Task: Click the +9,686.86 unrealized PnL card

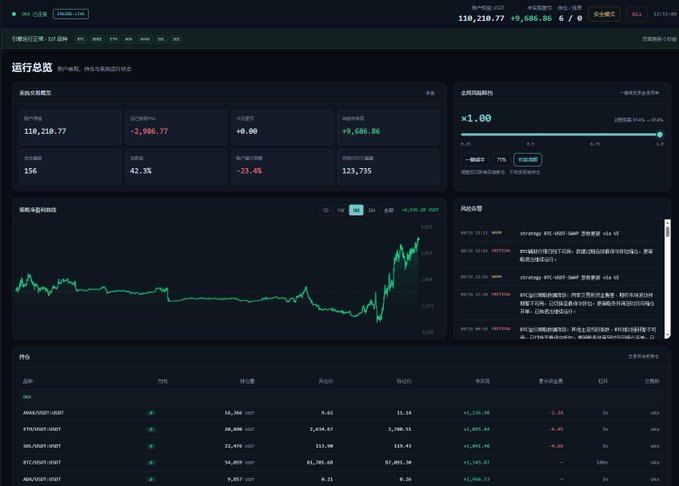Action: coord(388,126)
